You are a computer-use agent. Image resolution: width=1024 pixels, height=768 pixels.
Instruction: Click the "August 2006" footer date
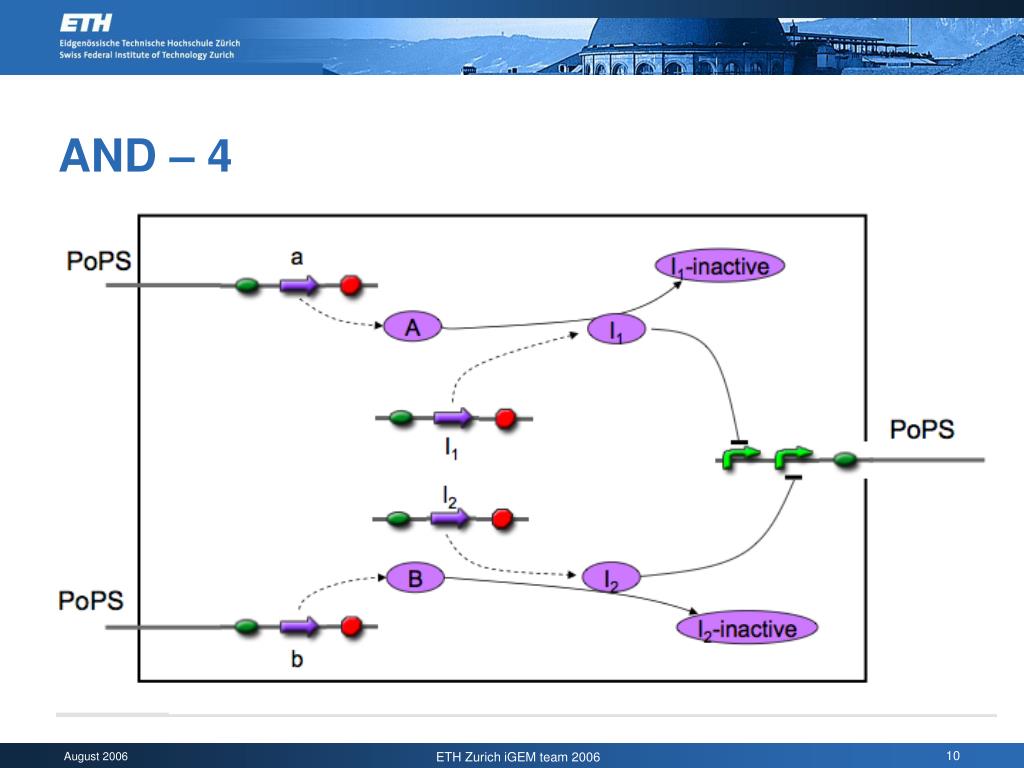[x=95, y=756]
